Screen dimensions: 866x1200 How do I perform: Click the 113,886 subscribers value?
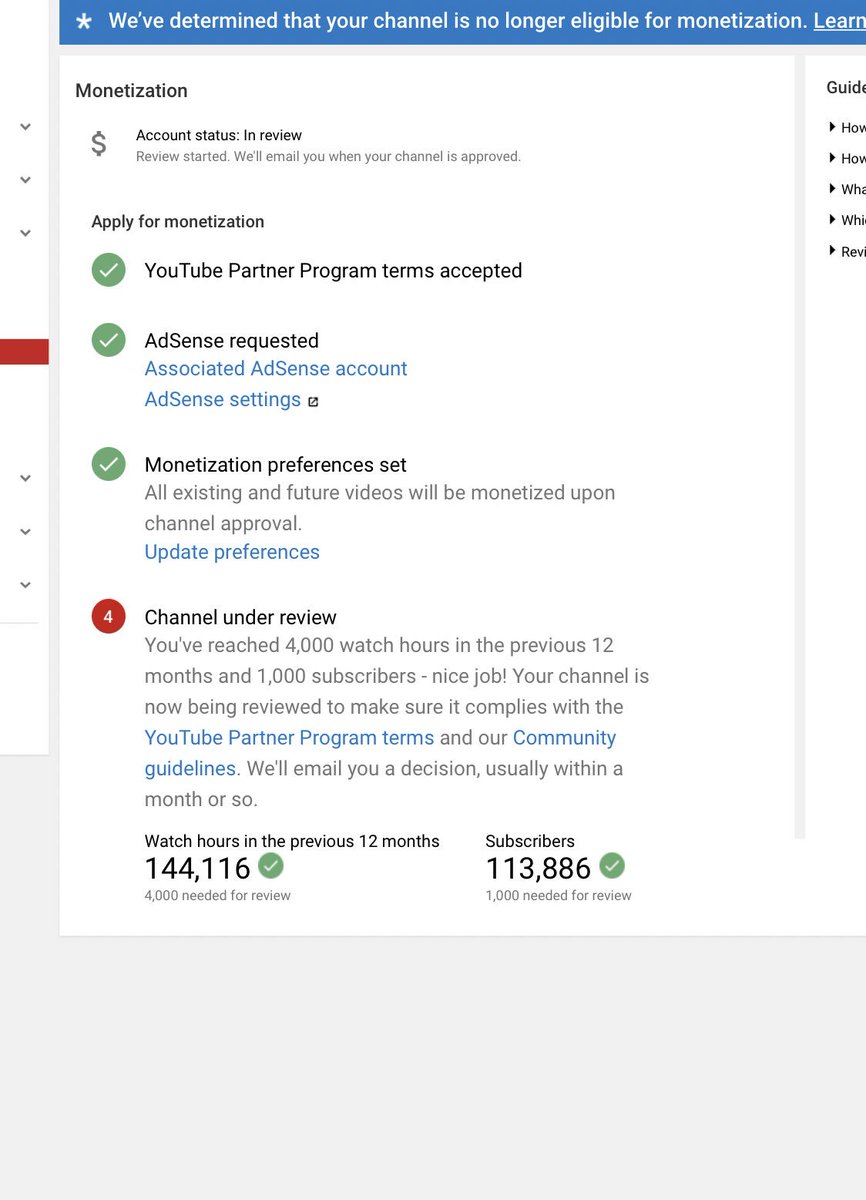539,867
